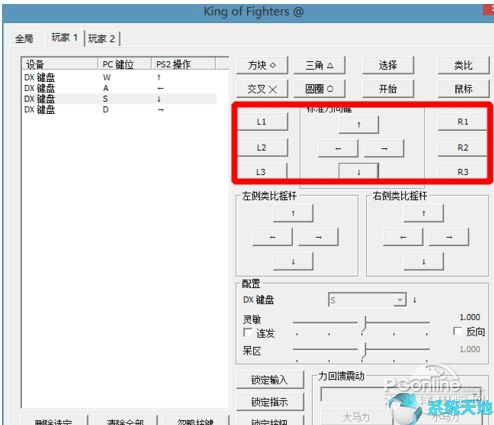494x425 pixels.
Task: Select the DX 键盘 row bound to S
Action: click(x=120, y=99)
